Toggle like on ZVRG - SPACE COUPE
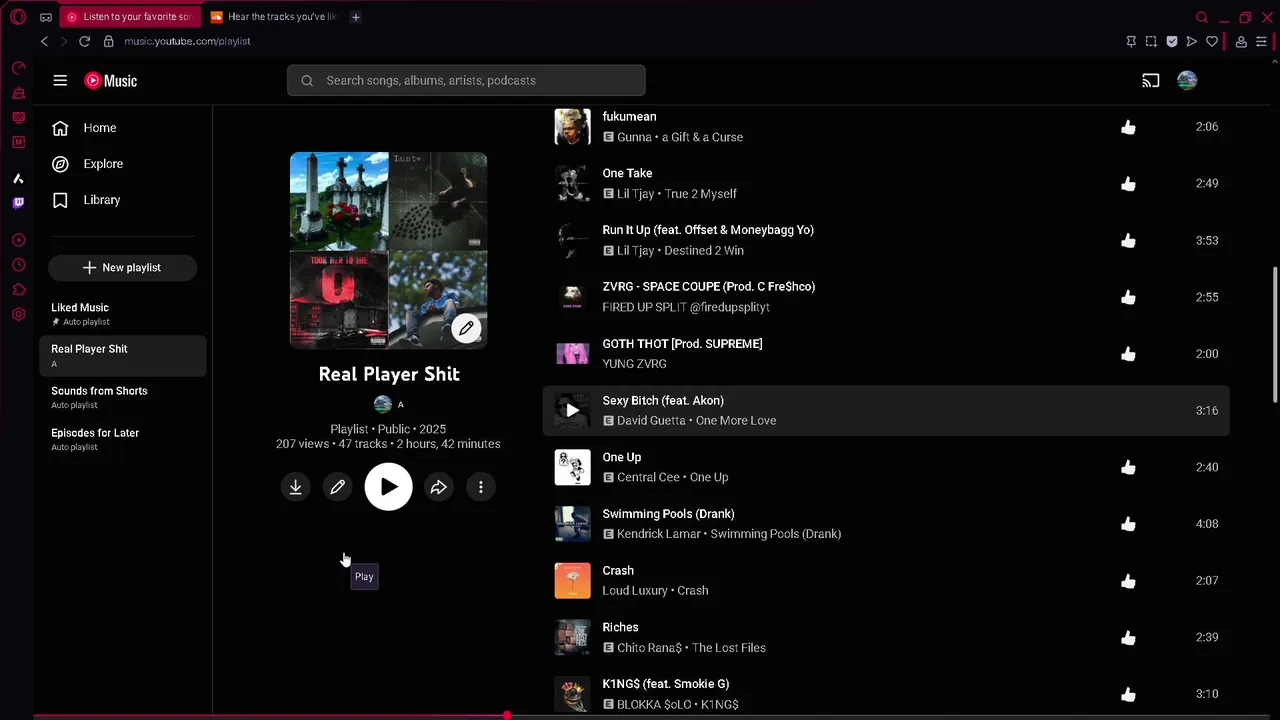Screen dimensions: 1280x720 click(1128, 297)
